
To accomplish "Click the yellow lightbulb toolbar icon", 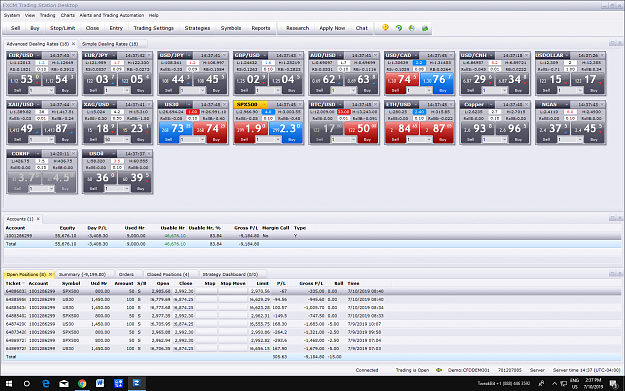I will (385, 28).
